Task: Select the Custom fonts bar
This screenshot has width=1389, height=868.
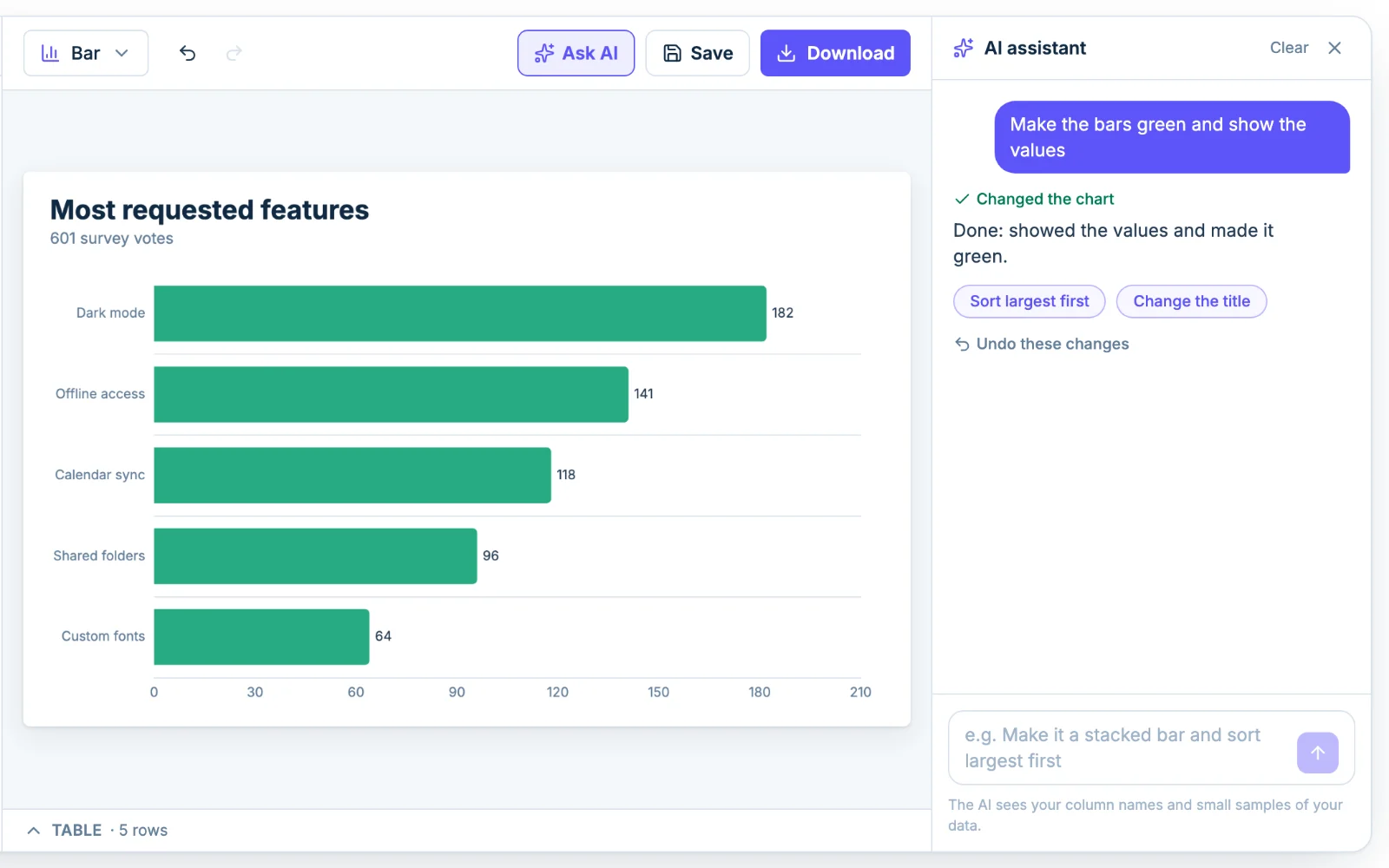Action: click(x=262, y=637)
